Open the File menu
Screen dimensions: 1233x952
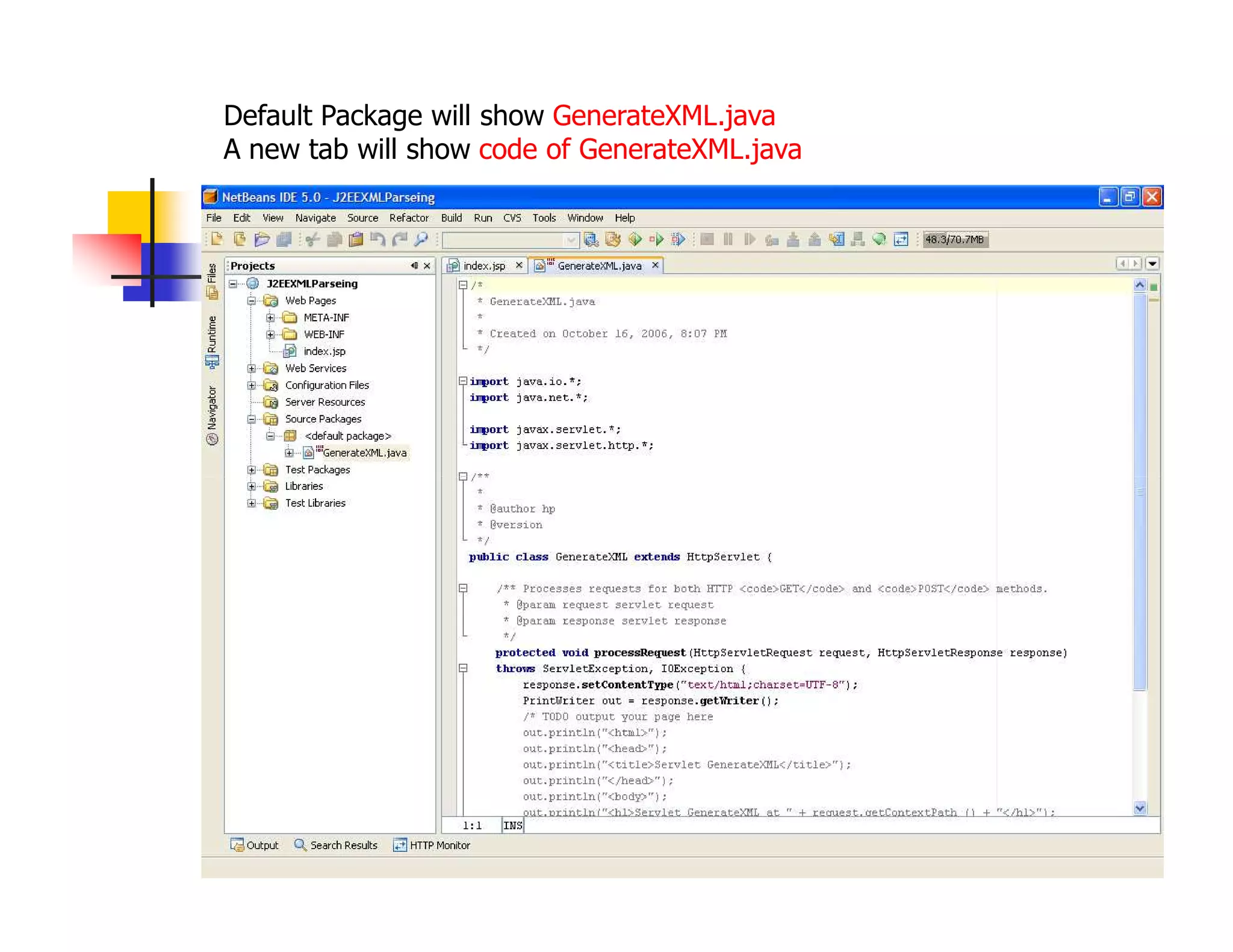[214, 218]
